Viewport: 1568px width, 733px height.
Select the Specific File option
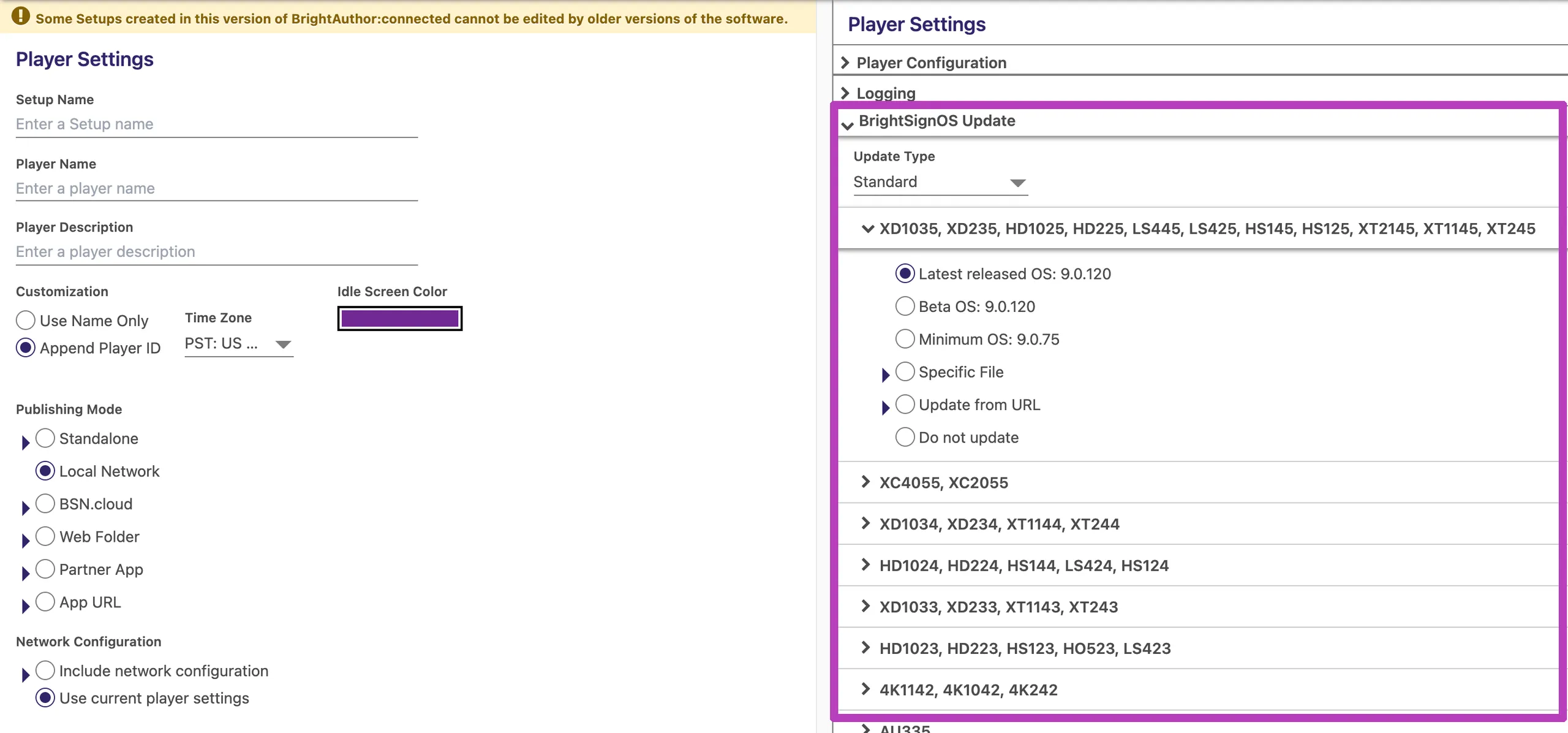[905, 371]
